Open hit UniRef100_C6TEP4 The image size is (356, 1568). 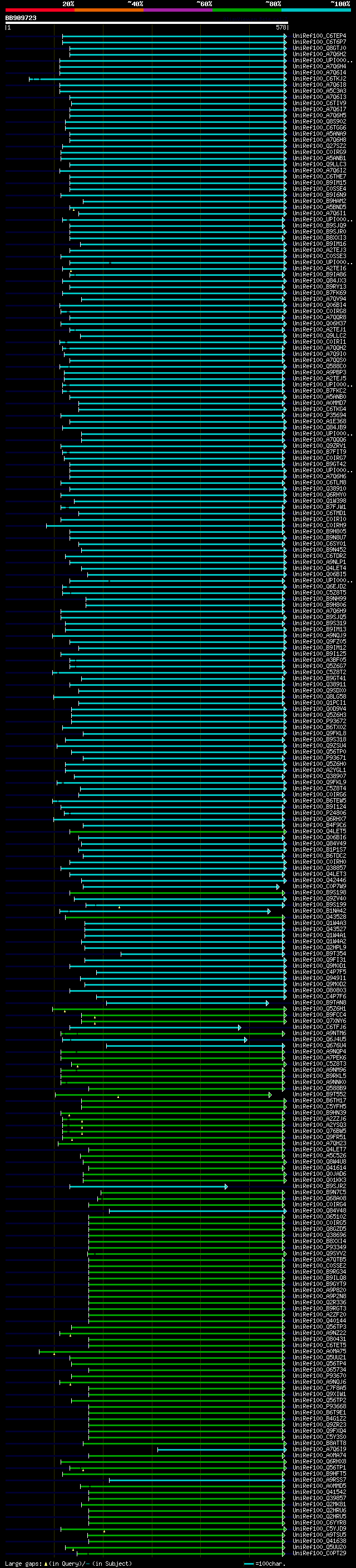click(319, 36)
